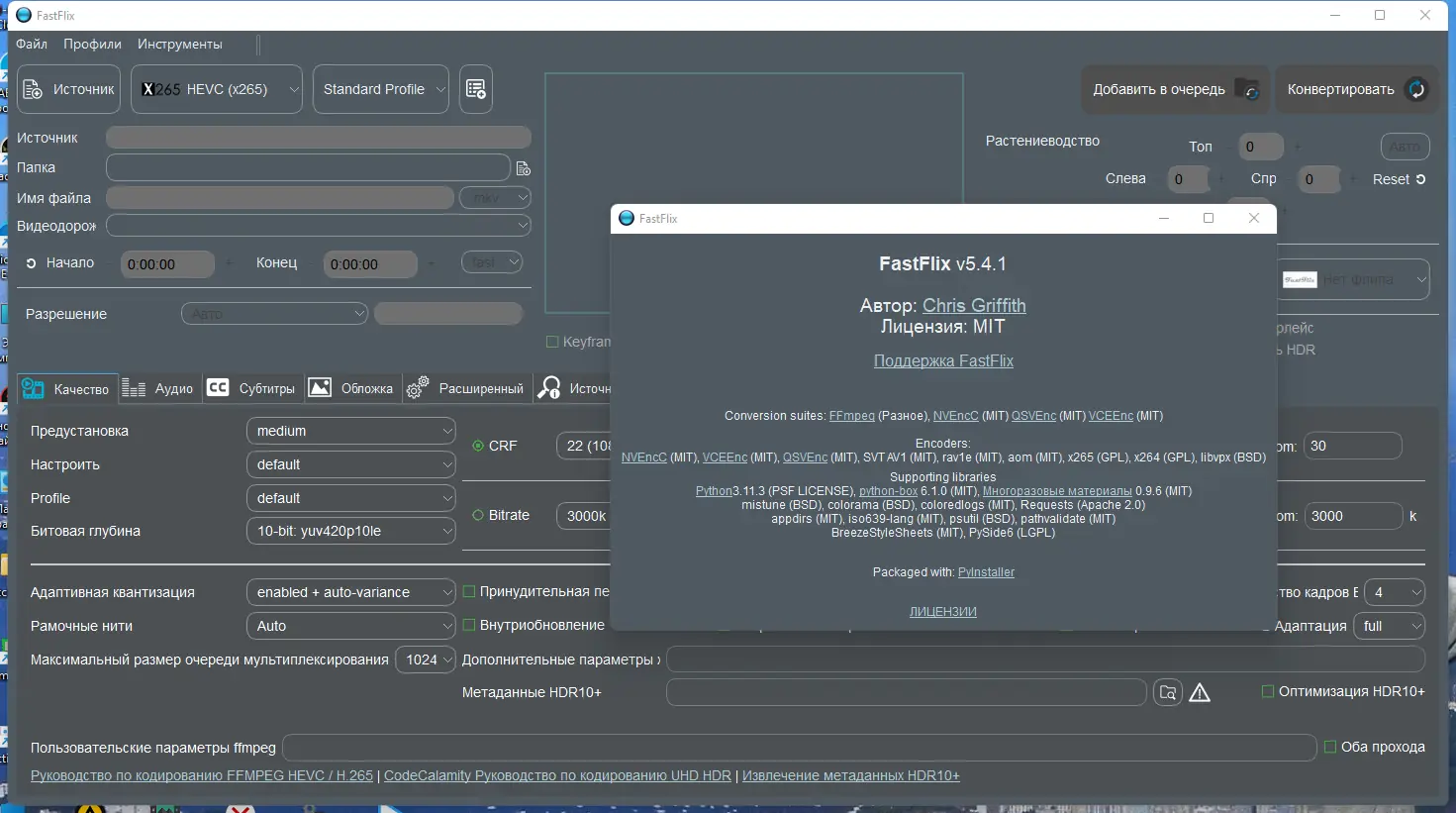Click the Метаданные HDR10+ path field
The image size is (1456, 813).
tap(907, 692)
